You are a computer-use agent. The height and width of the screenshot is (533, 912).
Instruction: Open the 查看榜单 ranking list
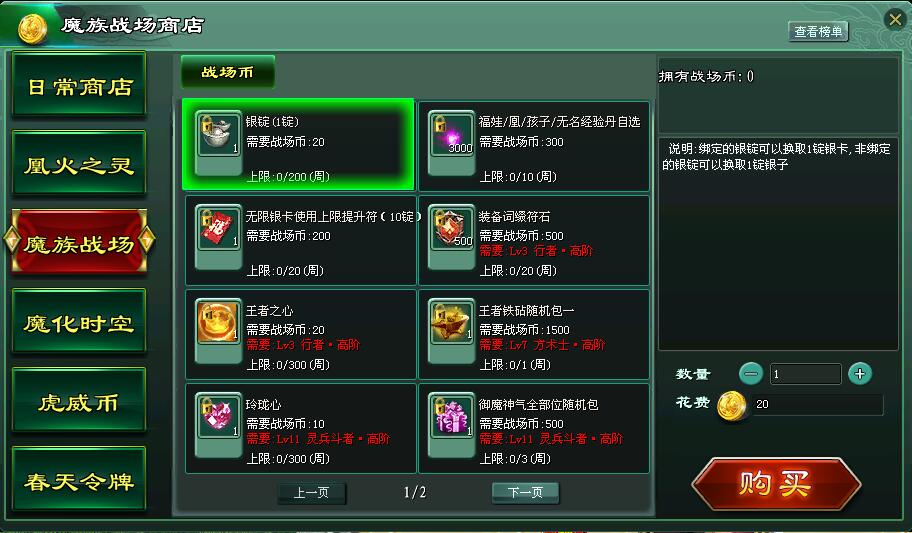[818, 31]
